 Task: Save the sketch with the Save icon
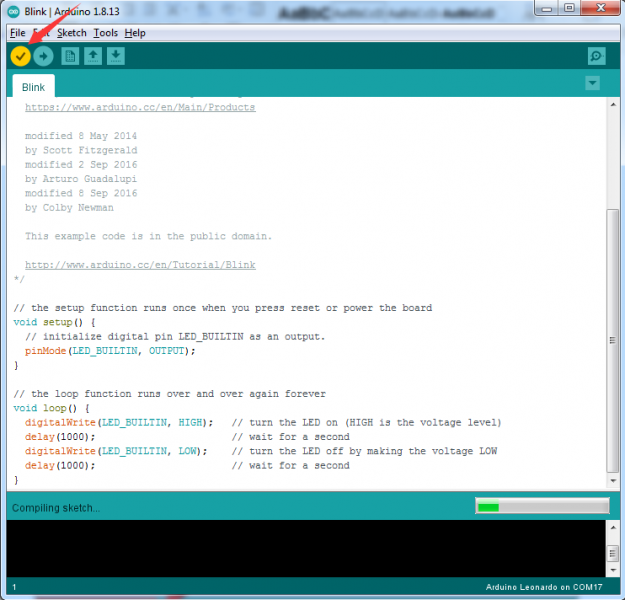[116, 56]
